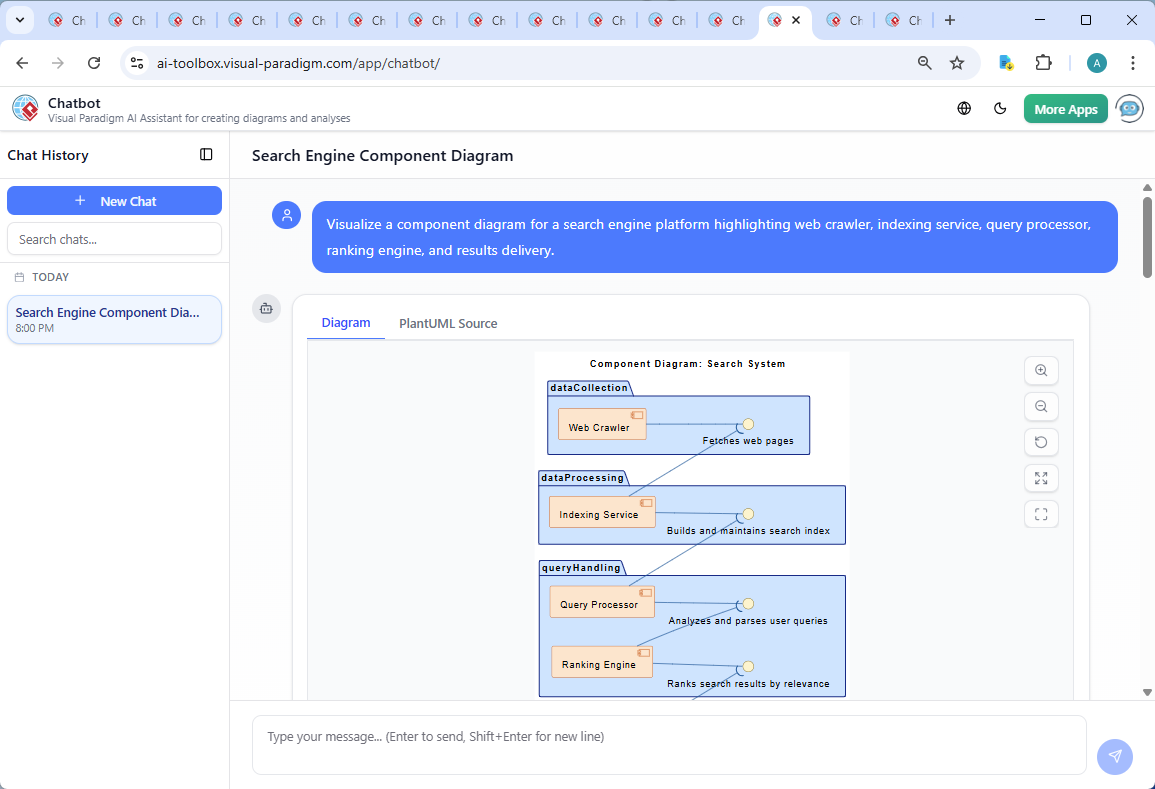Click the chatbot mascot icon in the header

(x=1129, y=108)
